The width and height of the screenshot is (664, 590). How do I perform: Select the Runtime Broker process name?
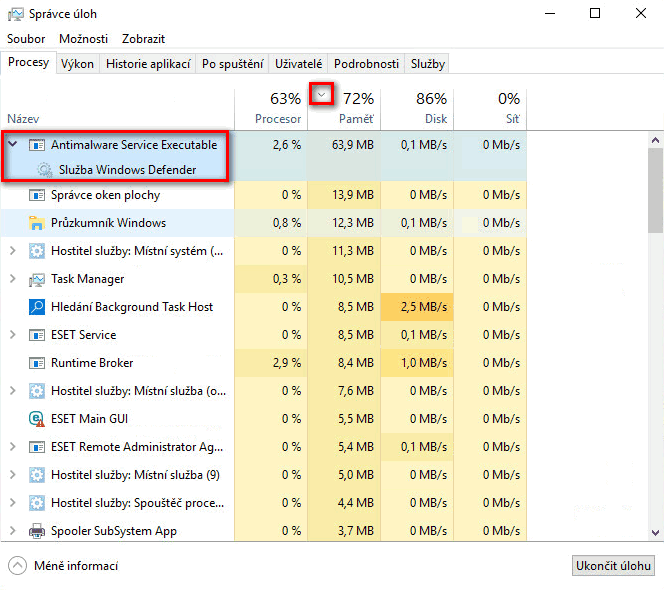click(92, 363)
